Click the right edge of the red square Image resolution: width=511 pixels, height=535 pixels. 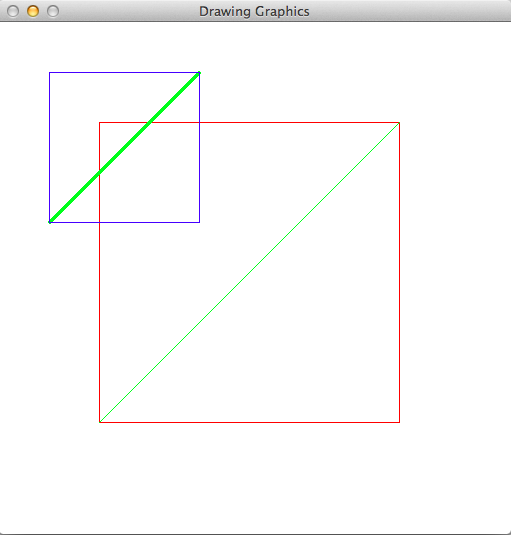399,272
